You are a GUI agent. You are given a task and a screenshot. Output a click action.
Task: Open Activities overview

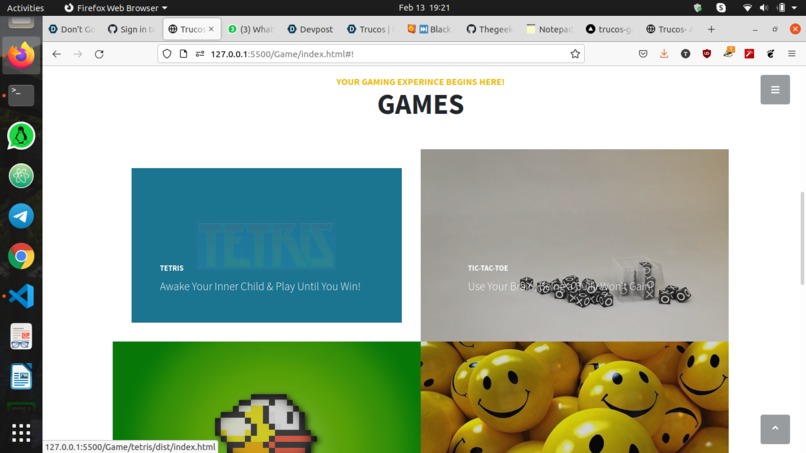coord(25,8)
